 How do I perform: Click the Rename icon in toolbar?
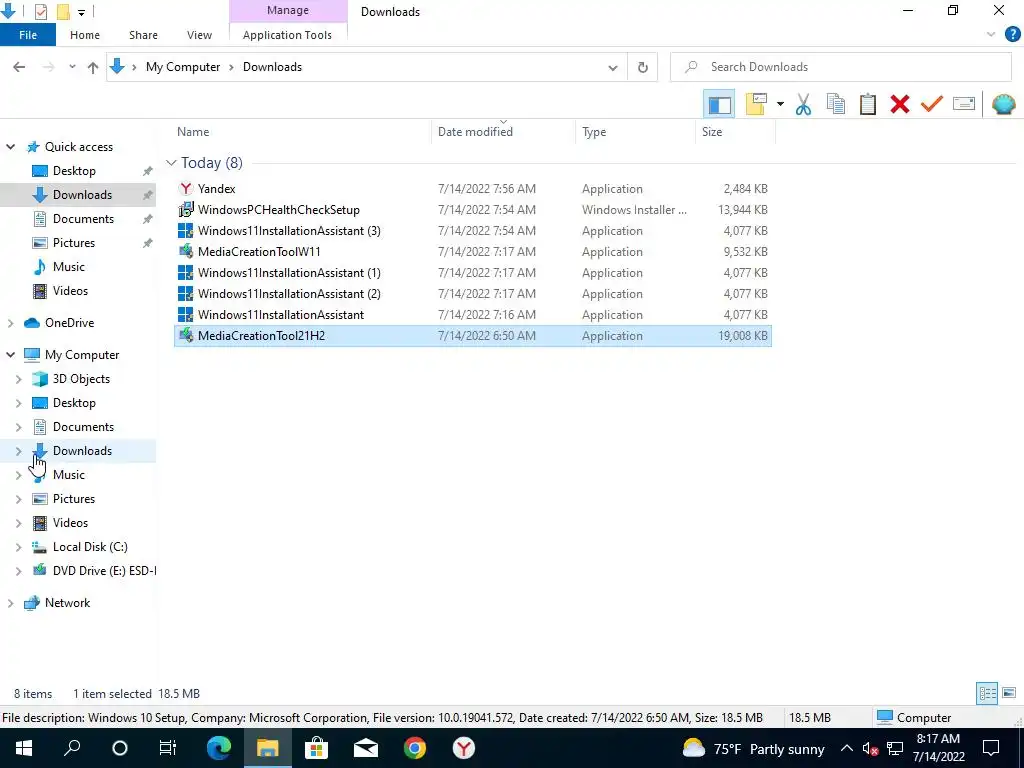pos(963,104)
